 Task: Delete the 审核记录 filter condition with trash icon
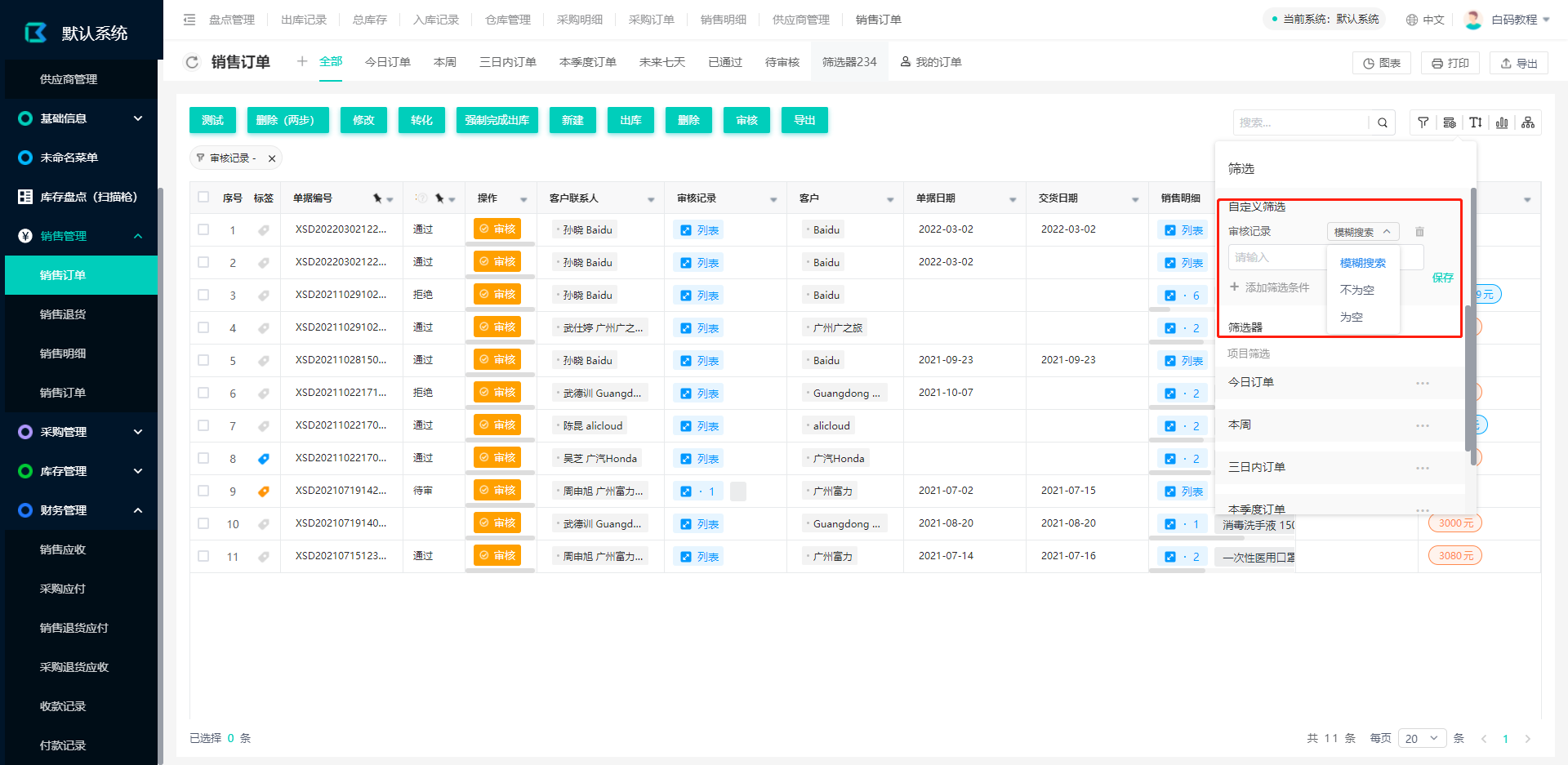click(1419, 232)
